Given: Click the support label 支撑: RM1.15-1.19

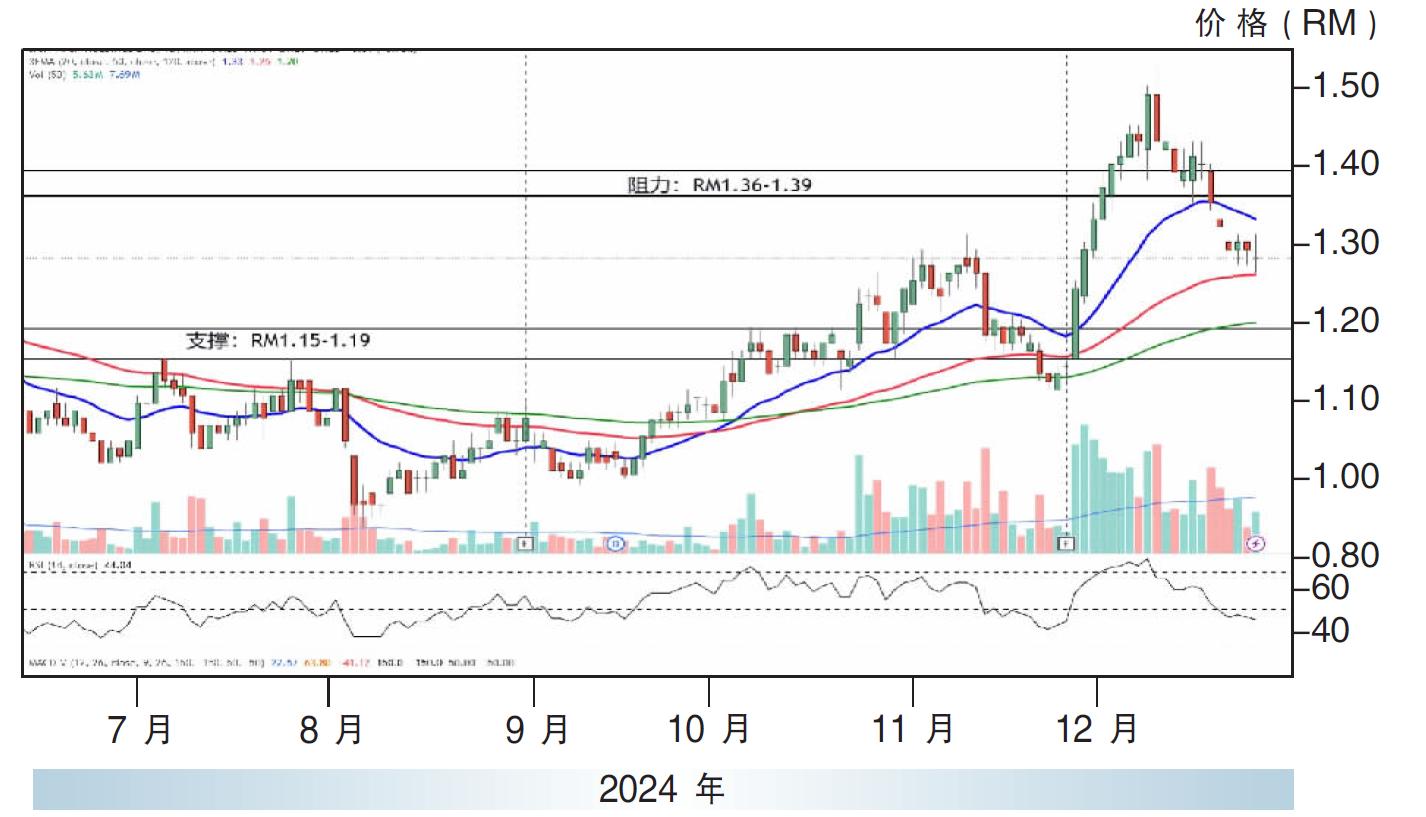Looking at the screenshot, I should pyautogui.click(x=279, y=341).
